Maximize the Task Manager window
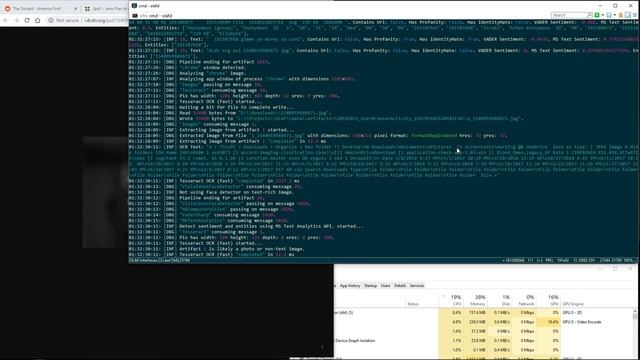 tap(615, 269)
